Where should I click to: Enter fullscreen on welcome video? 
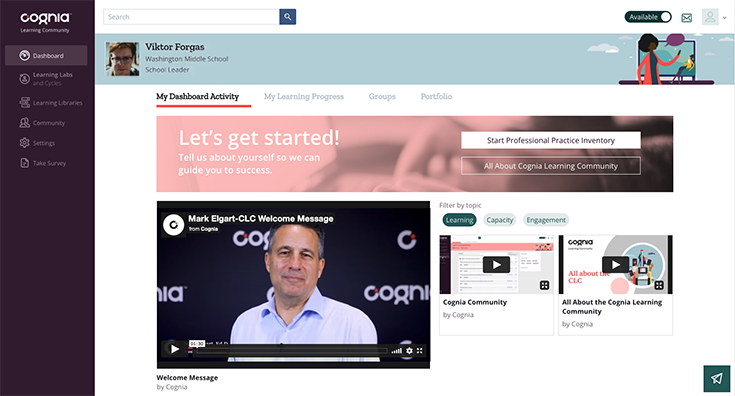[x=420, y=351]
